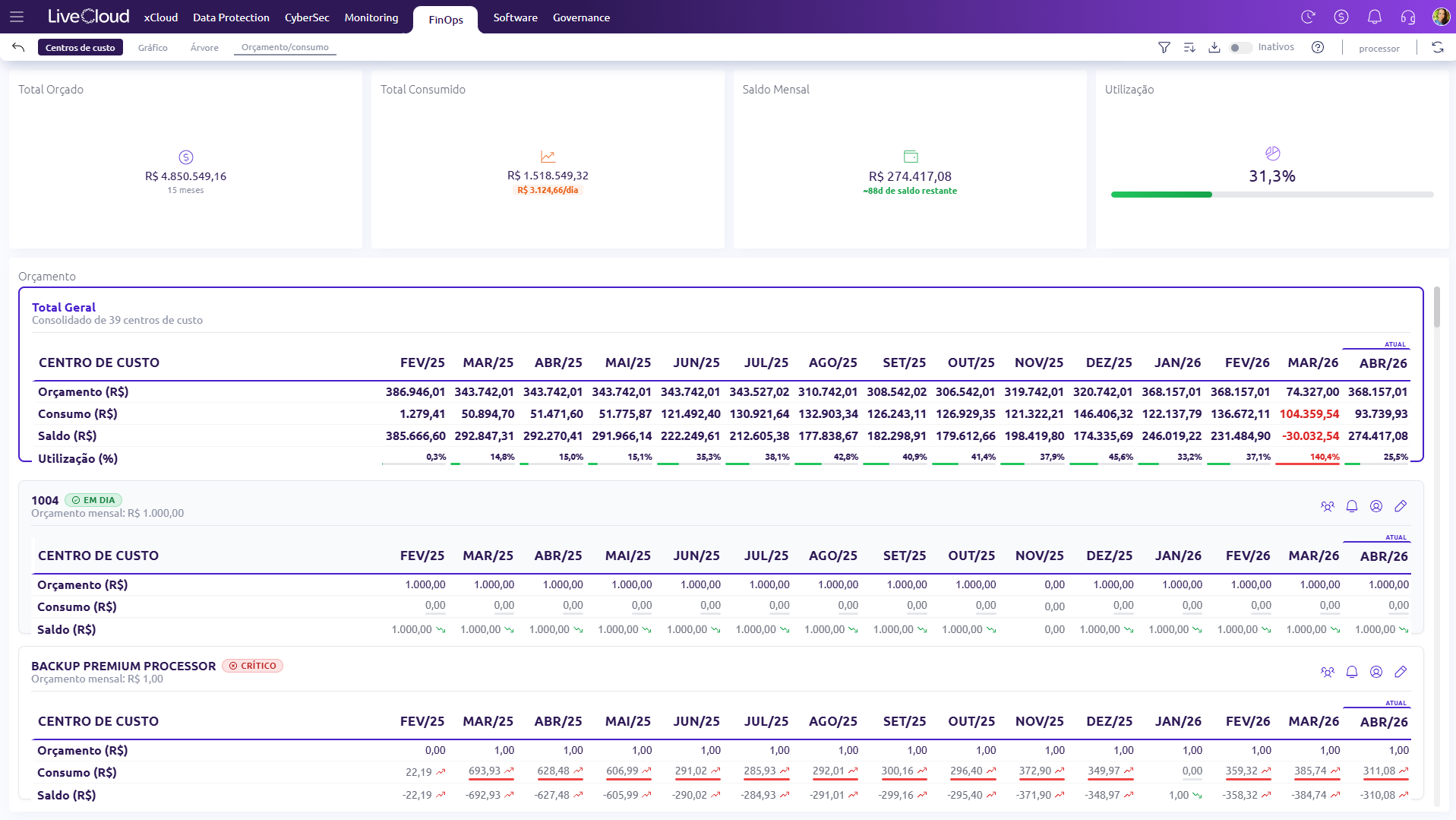The height and width of the screenshot is (820, 1456).
Task: Click the Utilização progress bar
Action: tap(1272, 195)
